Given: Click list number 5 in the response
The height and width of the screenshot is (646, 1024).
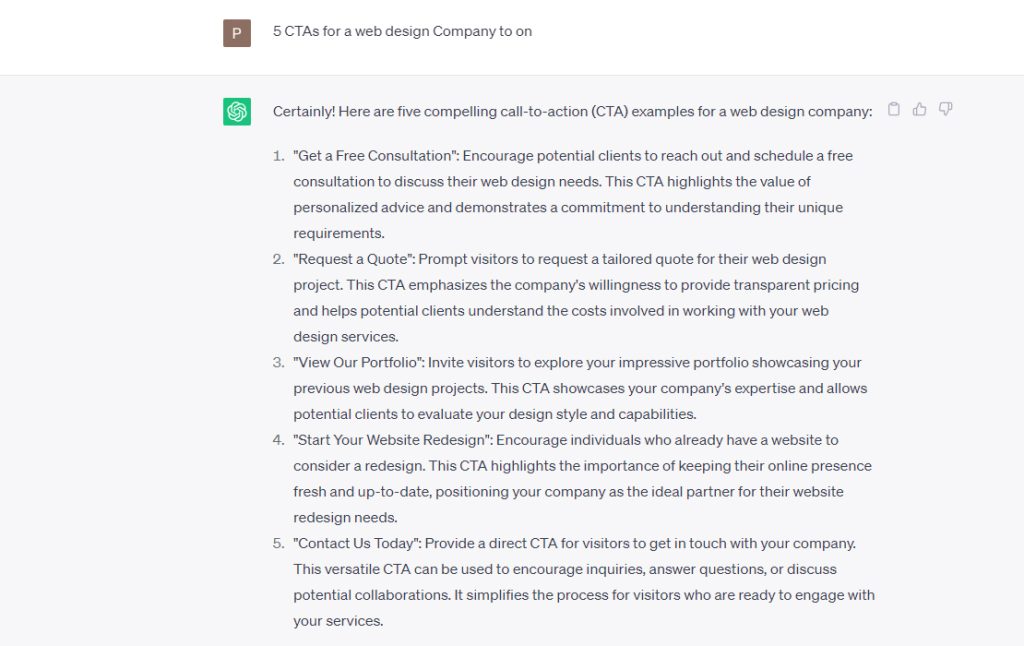Looking at the screenshot, I should point(278,543).
